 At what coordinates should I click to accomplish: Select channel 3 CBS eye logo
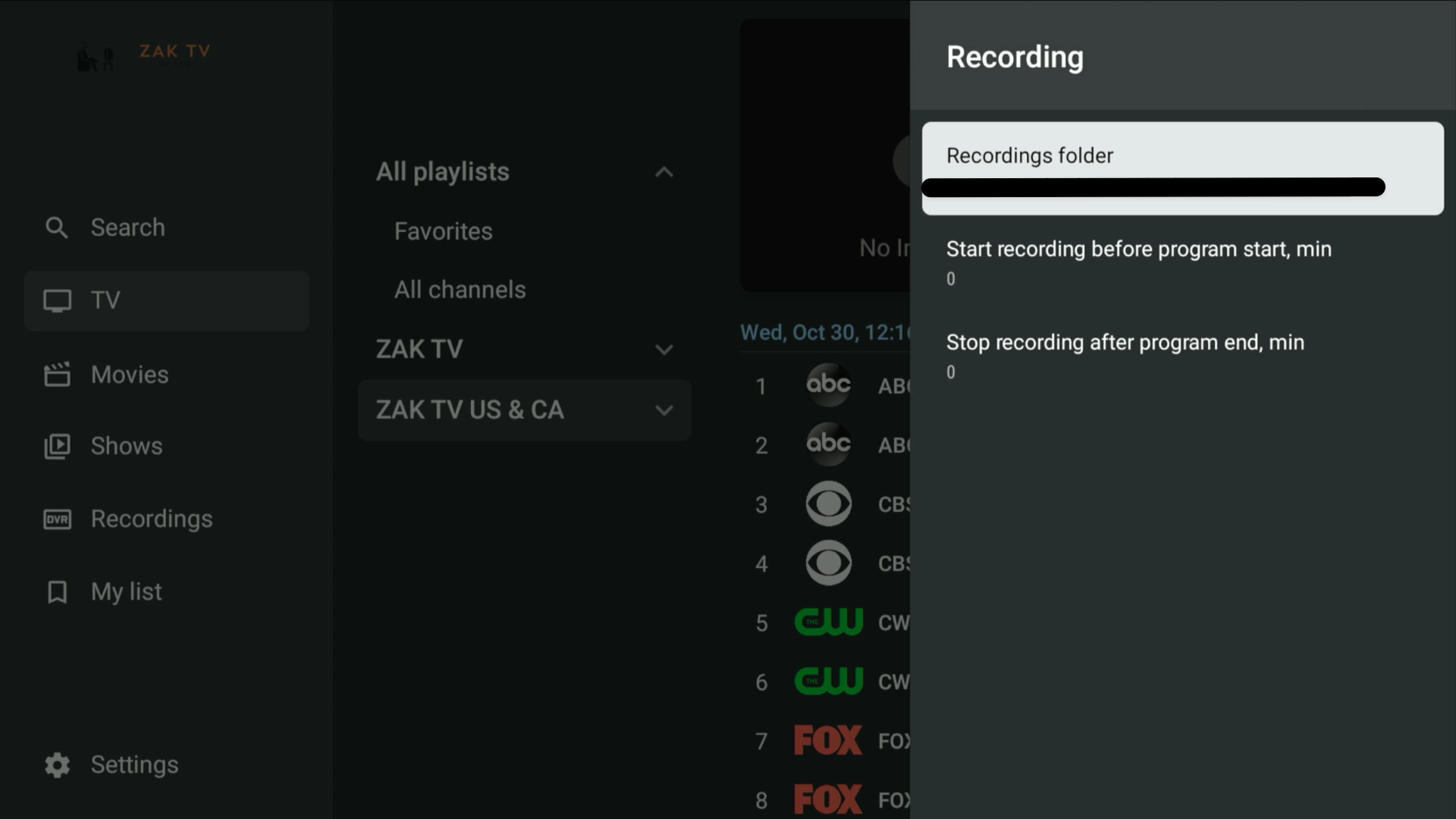point(828,504)
